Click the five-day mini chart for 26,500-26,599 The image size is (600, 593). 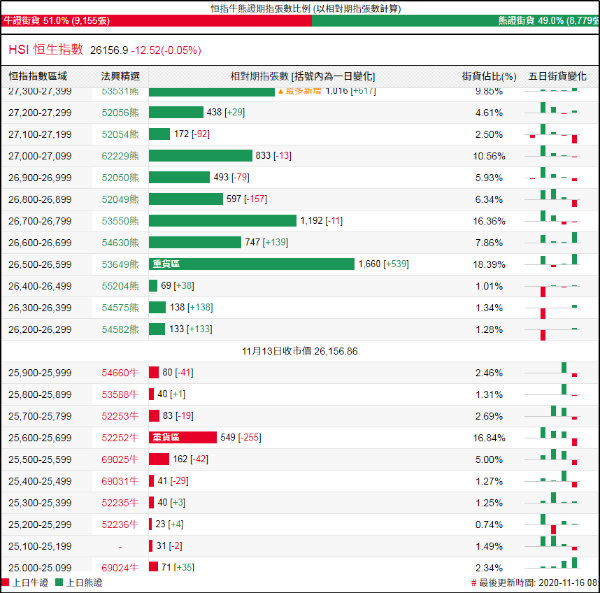553,260
